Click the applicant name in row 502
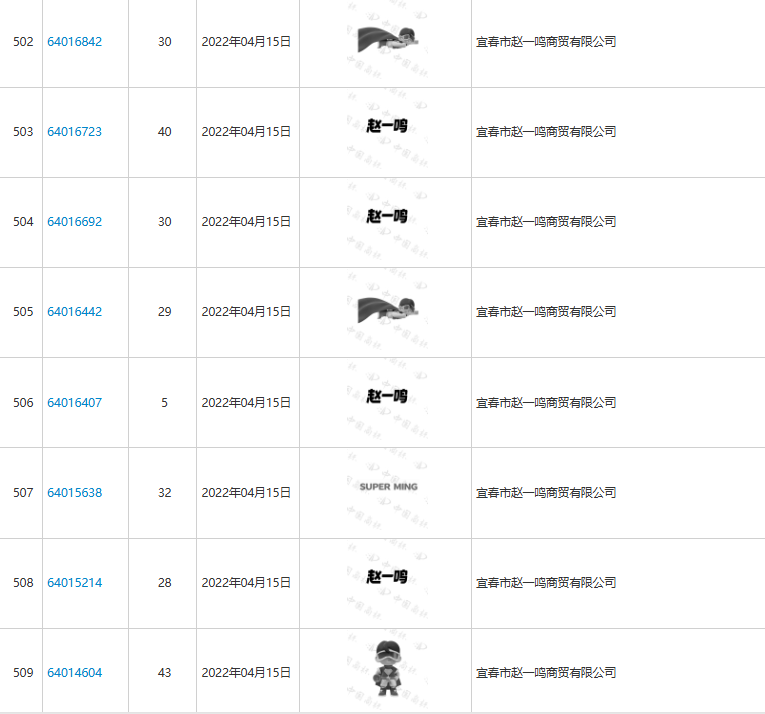The height and width of the screenshot is (714, 765). 545,42
